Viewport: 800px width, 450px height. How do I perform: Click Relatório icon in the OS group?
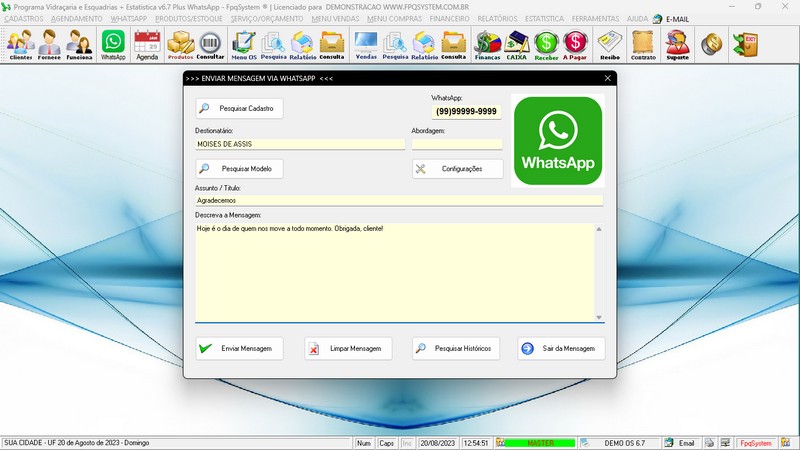(x=303, y=45)
